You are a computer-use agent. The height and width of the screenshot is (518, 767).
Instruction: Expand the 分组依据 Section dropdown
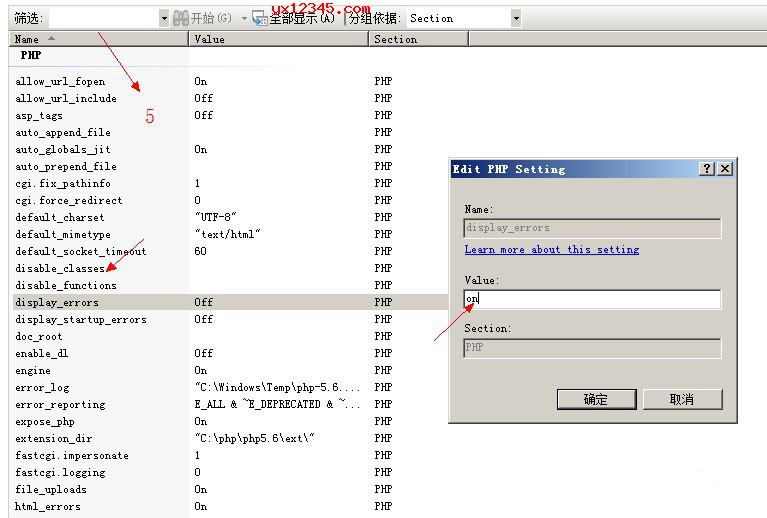[516, 18]
